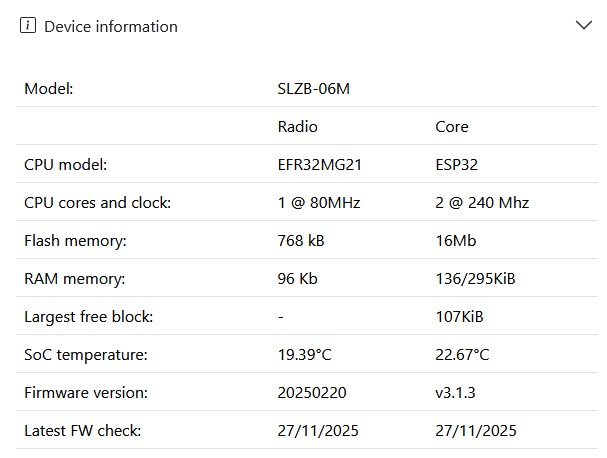This screenshot has width=607, height=458.
Task: Select the ESP32 CPU model text
Action: [457, 165]
